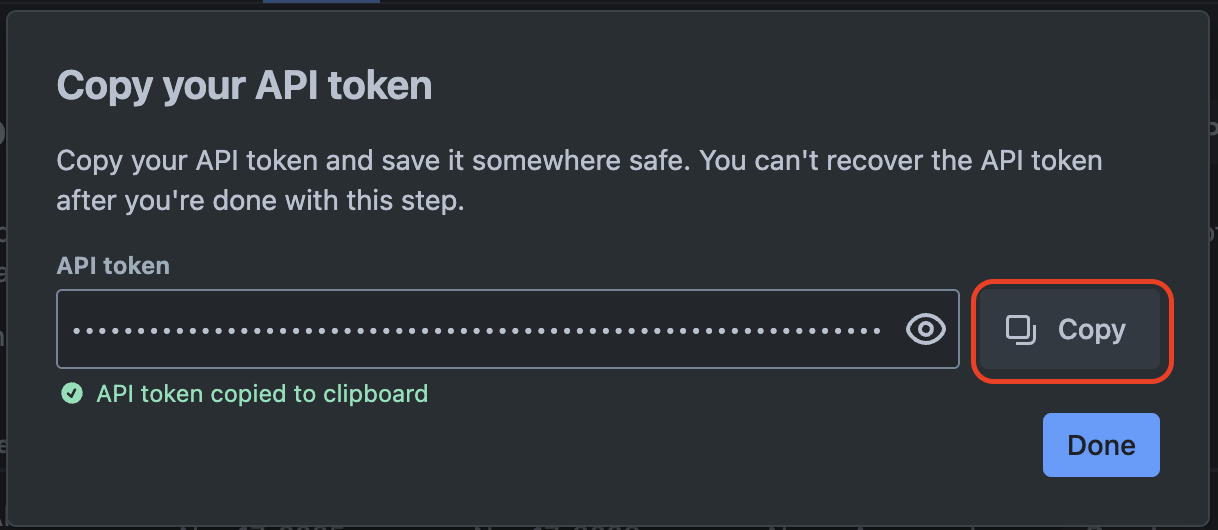Click 'API token copied to clipboard' message

point(262,393)
